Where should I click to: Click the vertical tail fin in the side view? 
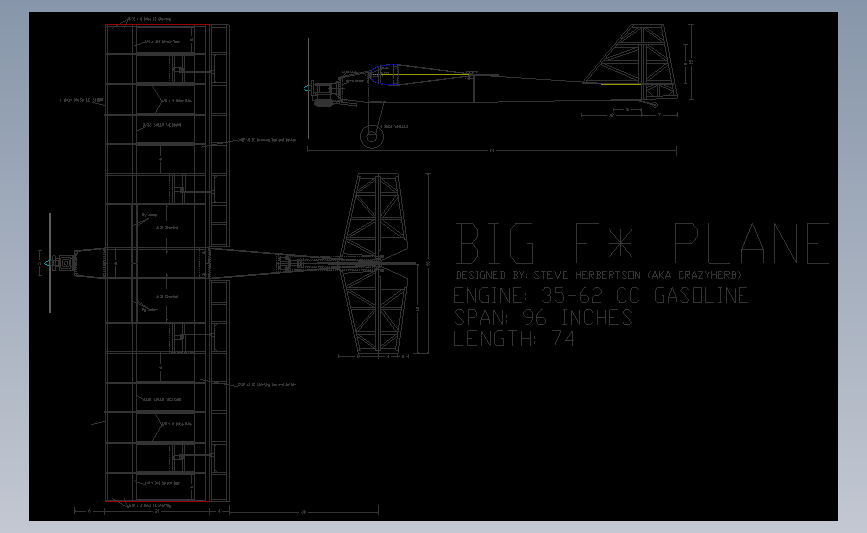tap(632, 61)
